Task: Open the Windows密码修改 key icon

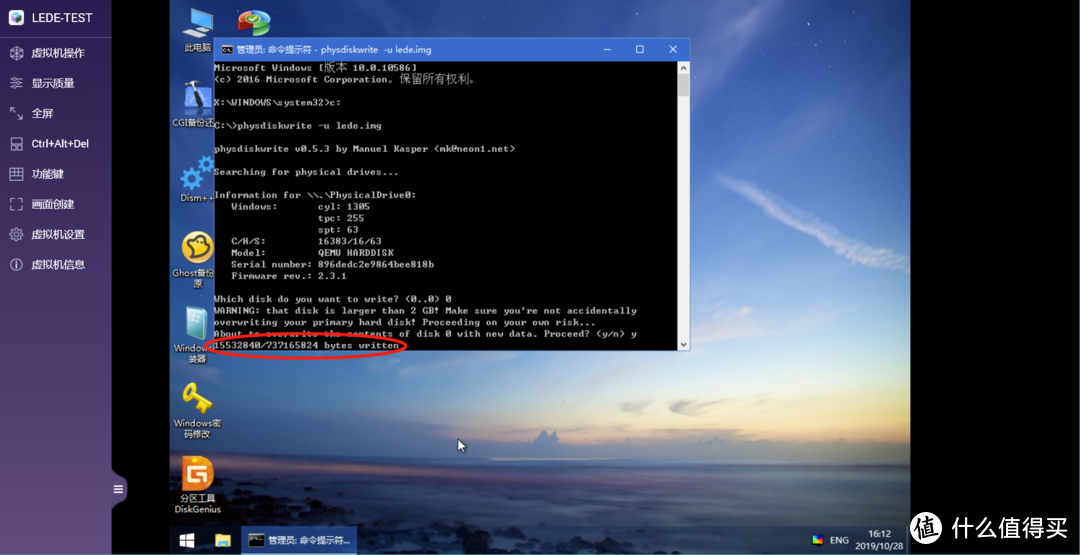Action: [197, 398]
